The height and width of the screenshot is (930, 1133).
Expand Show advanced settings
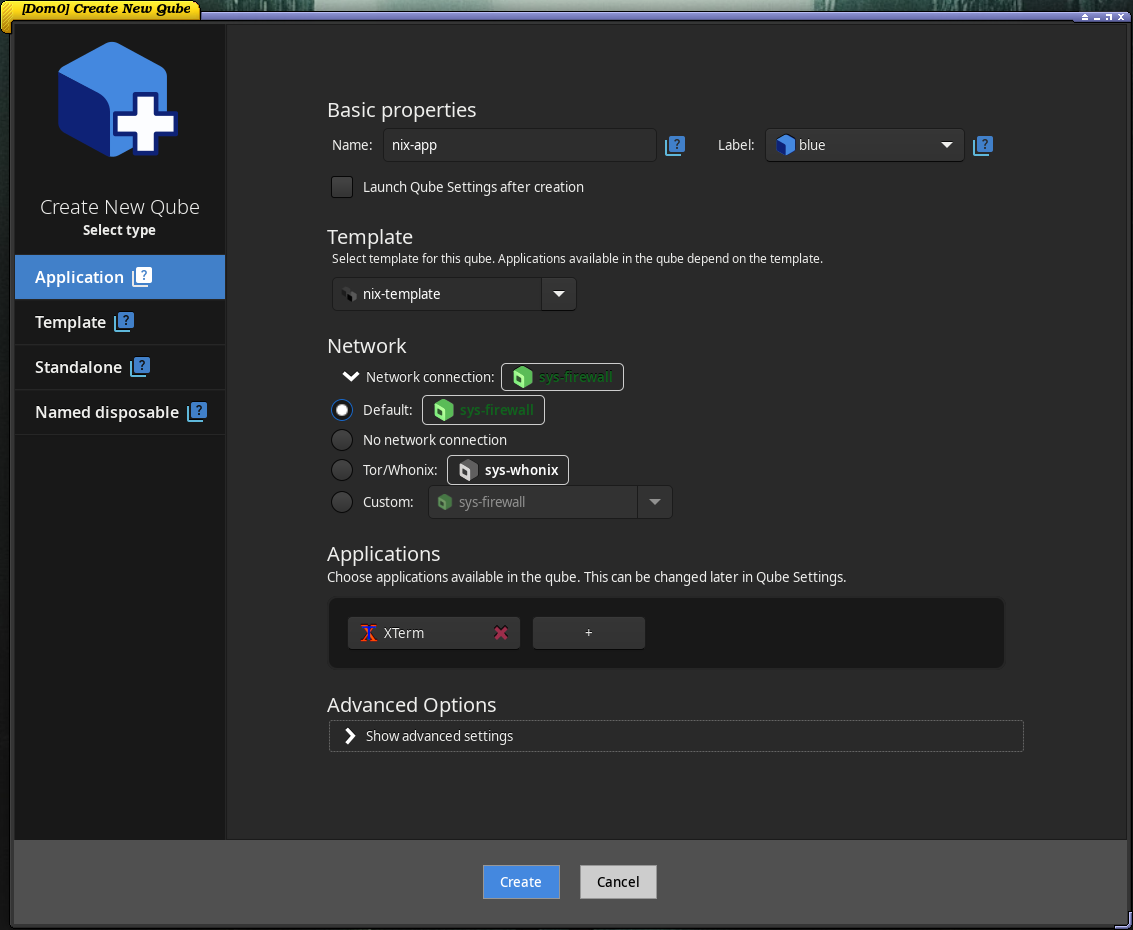(x=440, y=736)
